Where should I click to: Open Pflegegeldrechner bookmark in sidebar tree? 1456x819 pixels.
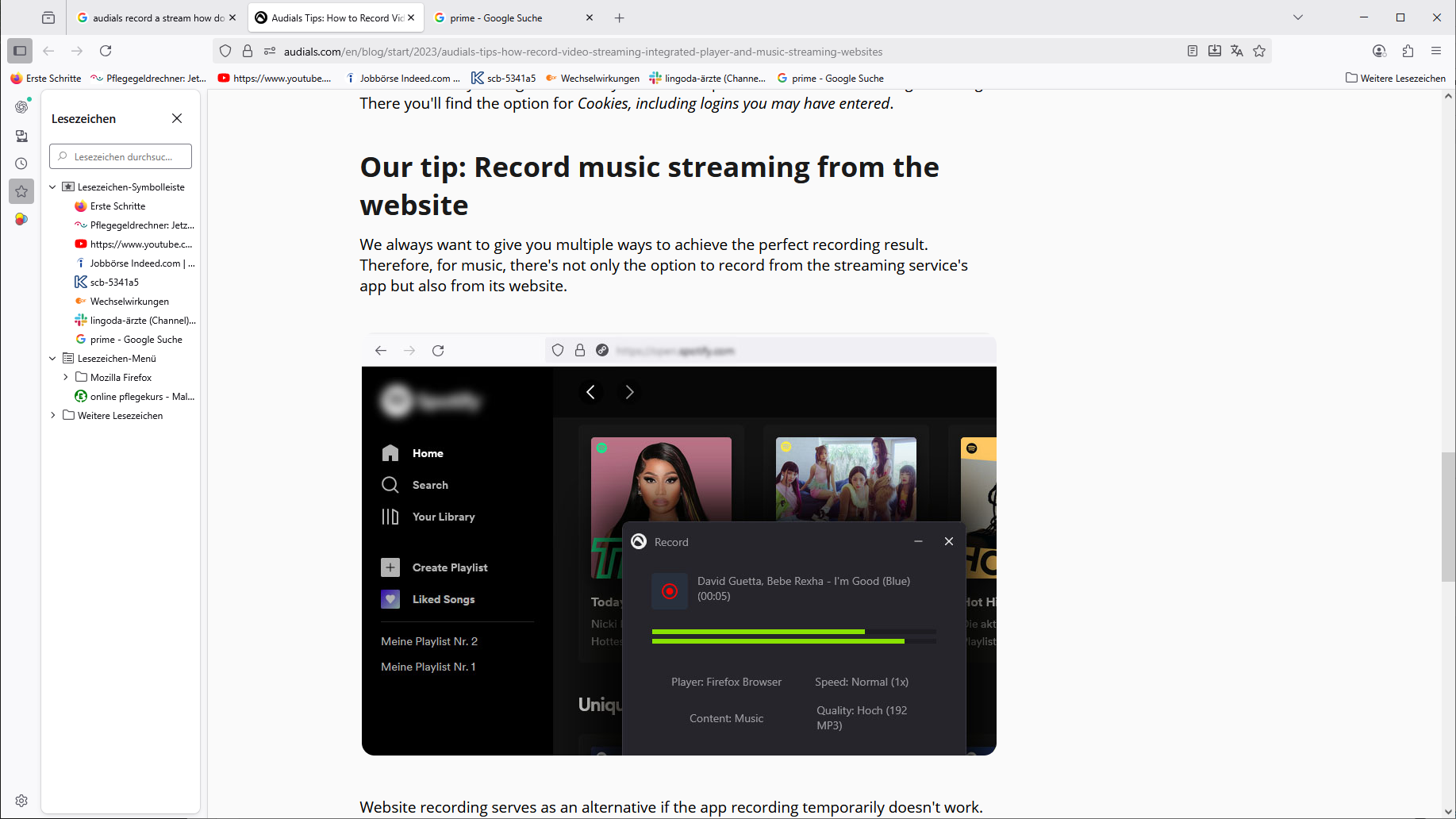point(135,225)
